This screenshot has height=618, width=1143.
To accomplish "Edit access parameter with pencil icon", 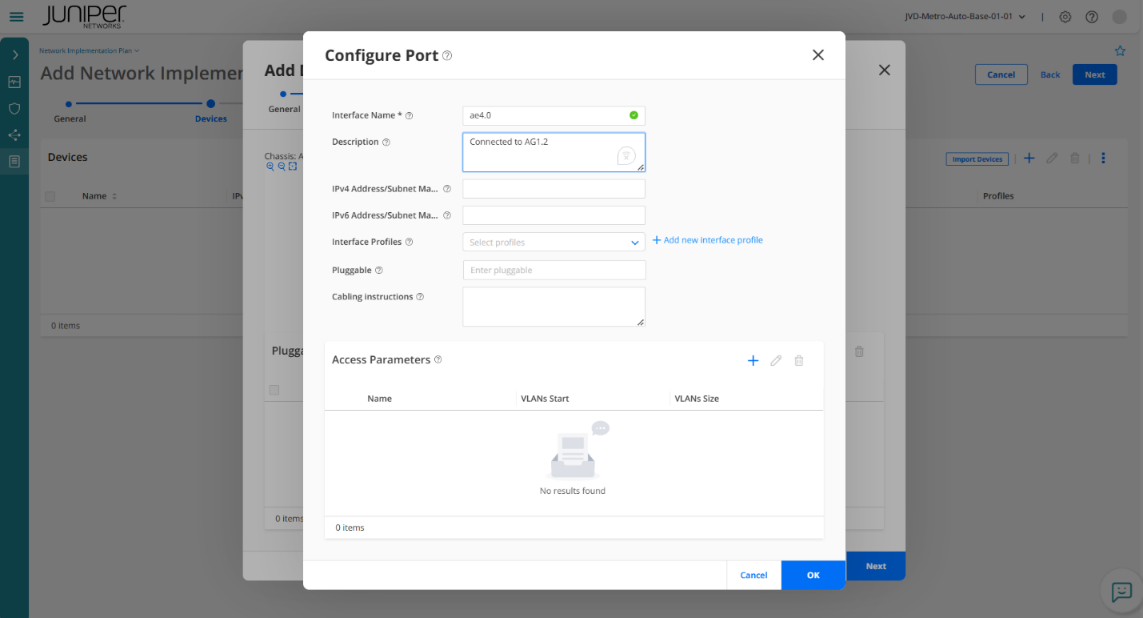I will click(776, 361).
